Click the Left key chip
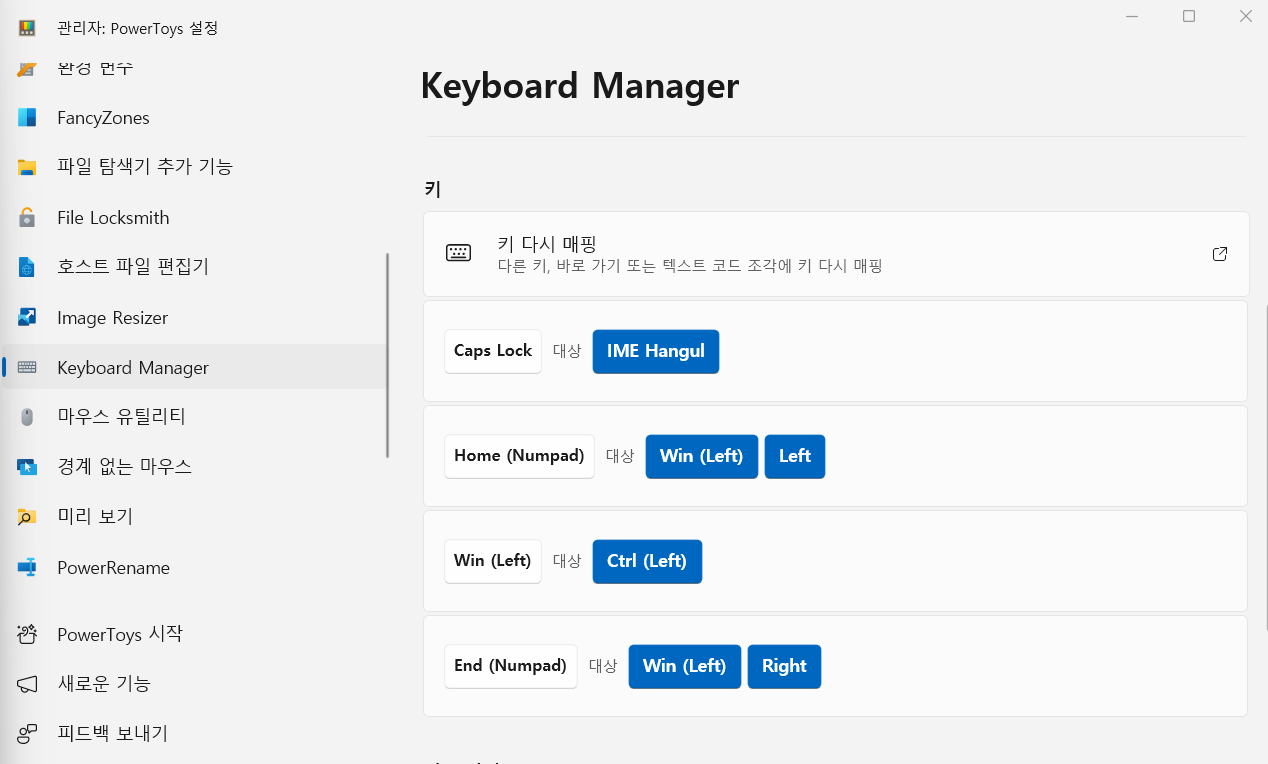 click(x=795, y=456)
